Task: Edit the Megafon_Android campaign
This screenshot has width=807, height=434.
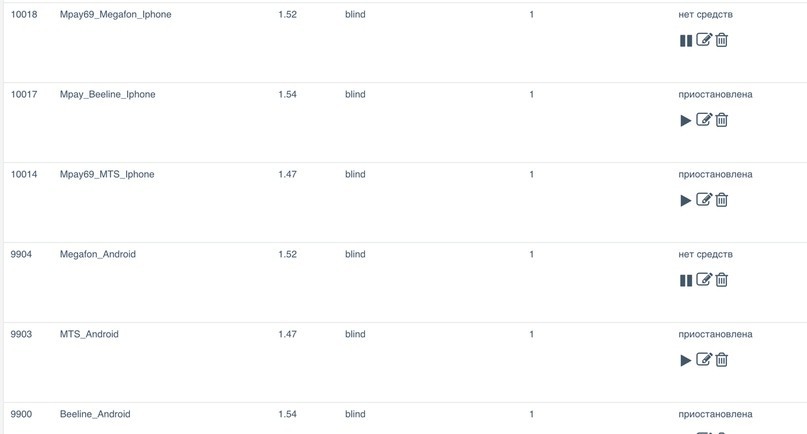Action: pyautogui.click(x=704, y=280)
